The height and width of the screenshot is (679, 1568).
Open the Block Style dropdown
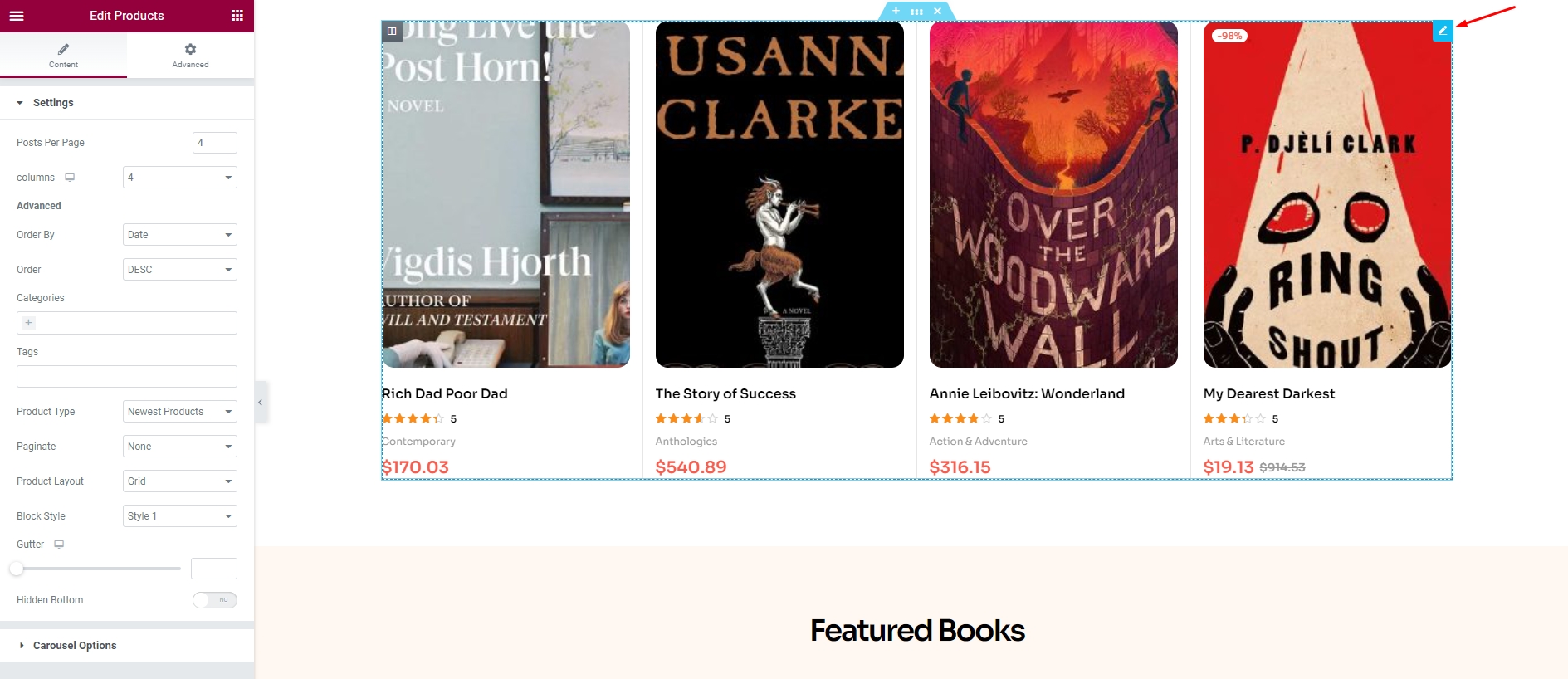[180, 516]
